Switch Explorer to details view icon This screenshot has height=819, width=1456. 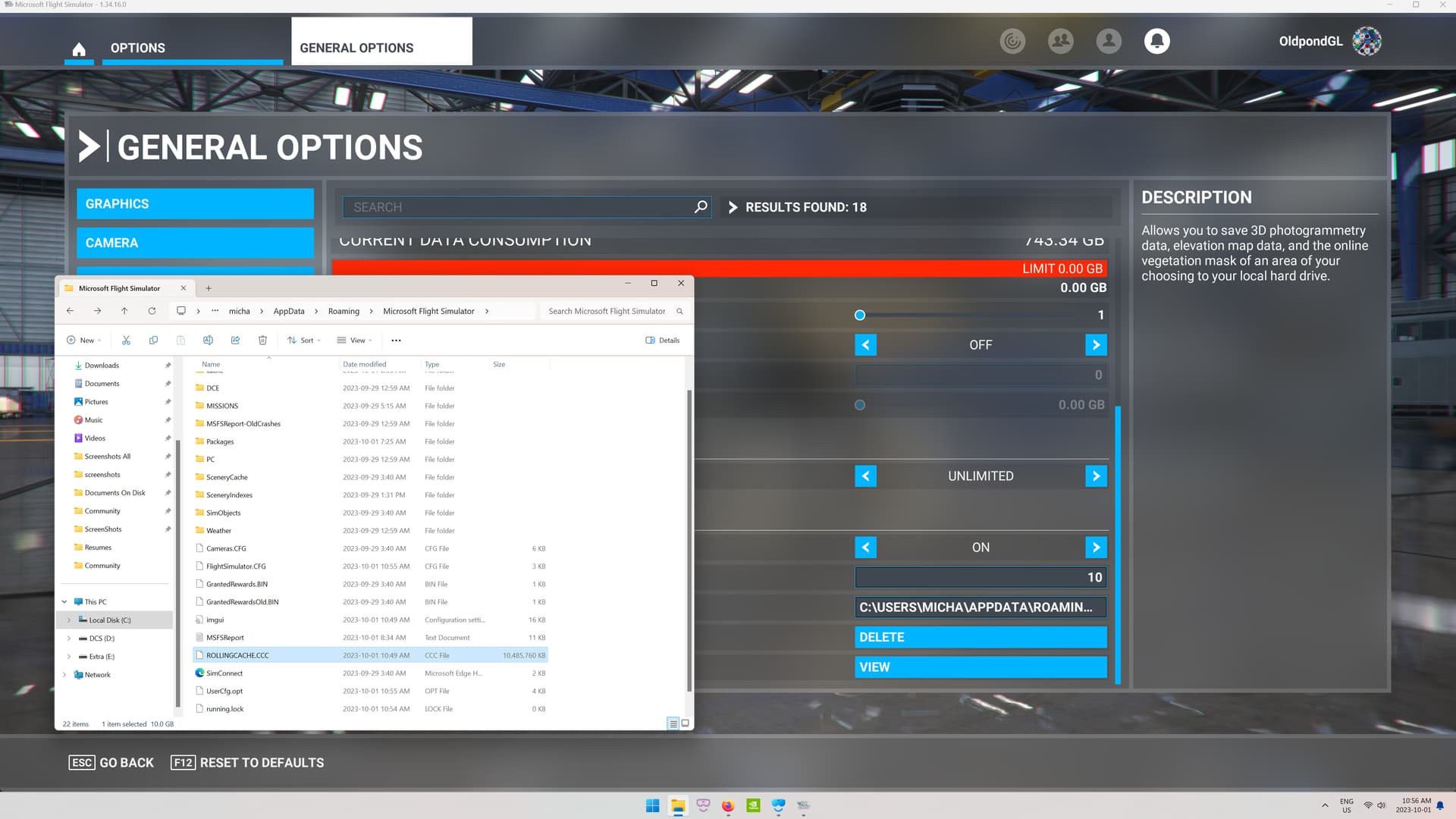[673, 723]
